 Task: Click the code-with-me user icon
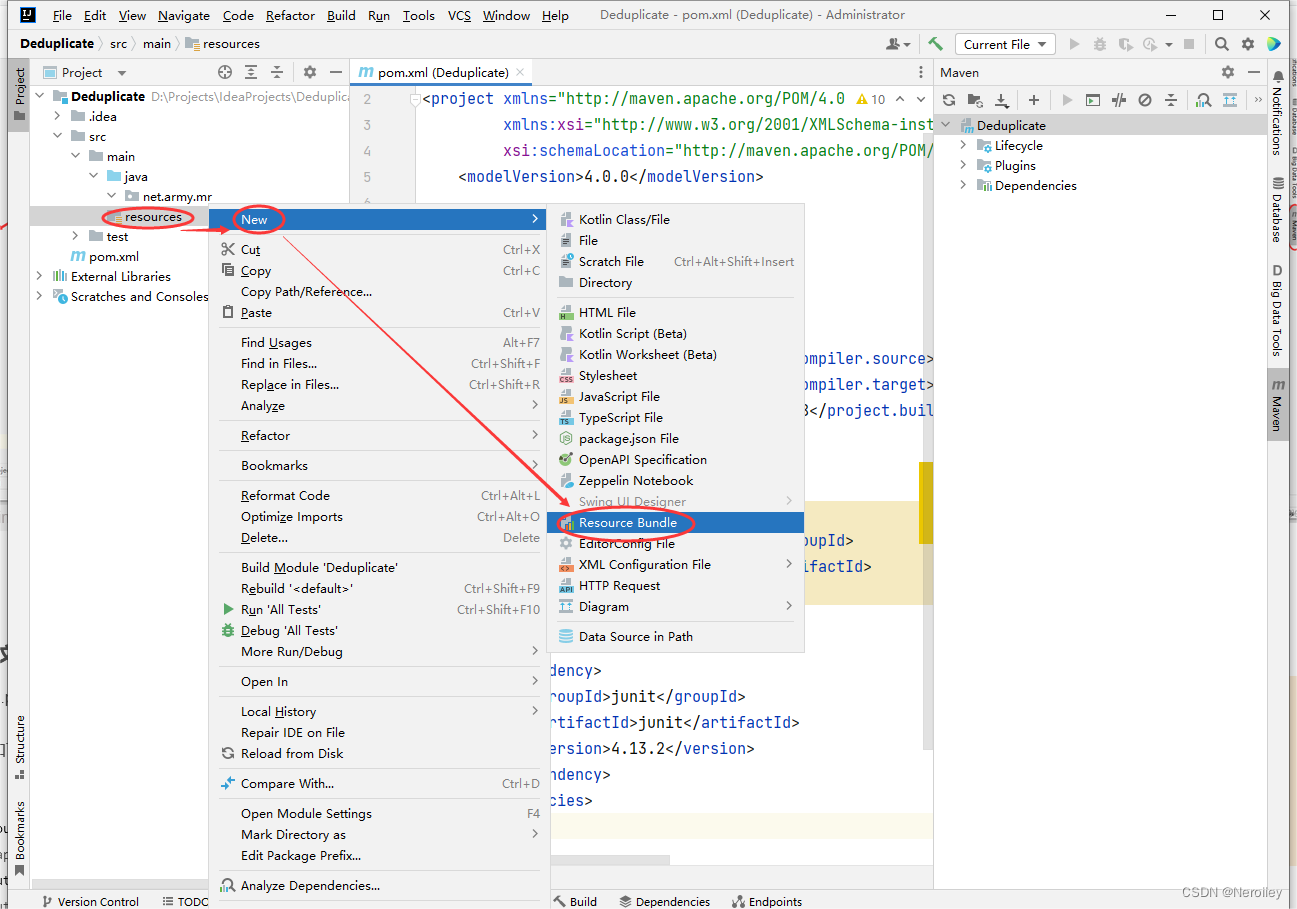(x=898, y=44)
